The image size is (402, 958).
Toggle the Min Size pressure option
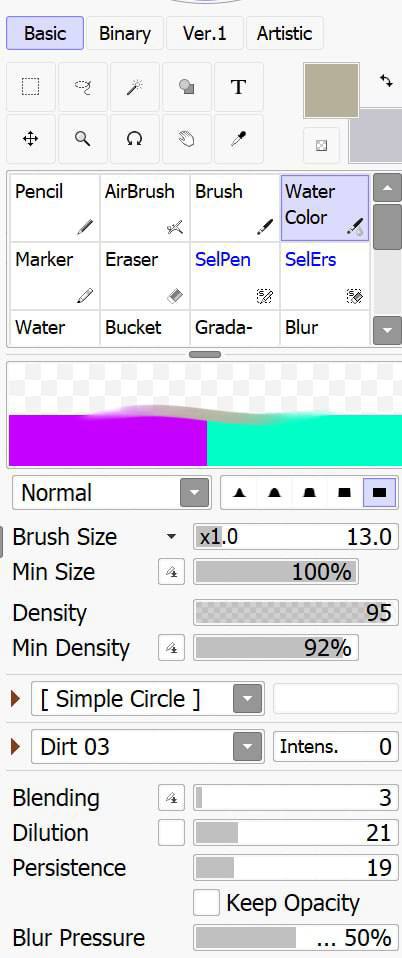click(171, 572)
